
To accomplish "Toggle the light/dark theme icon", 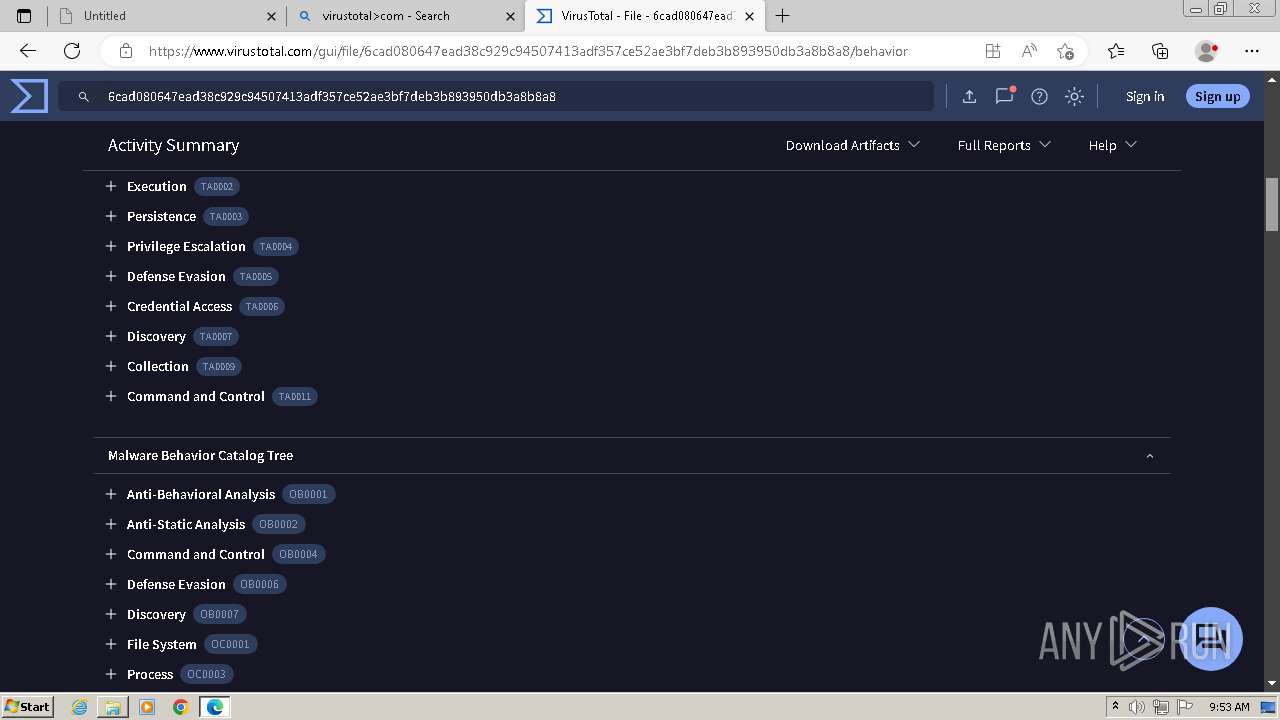I will pos(1074,96).
